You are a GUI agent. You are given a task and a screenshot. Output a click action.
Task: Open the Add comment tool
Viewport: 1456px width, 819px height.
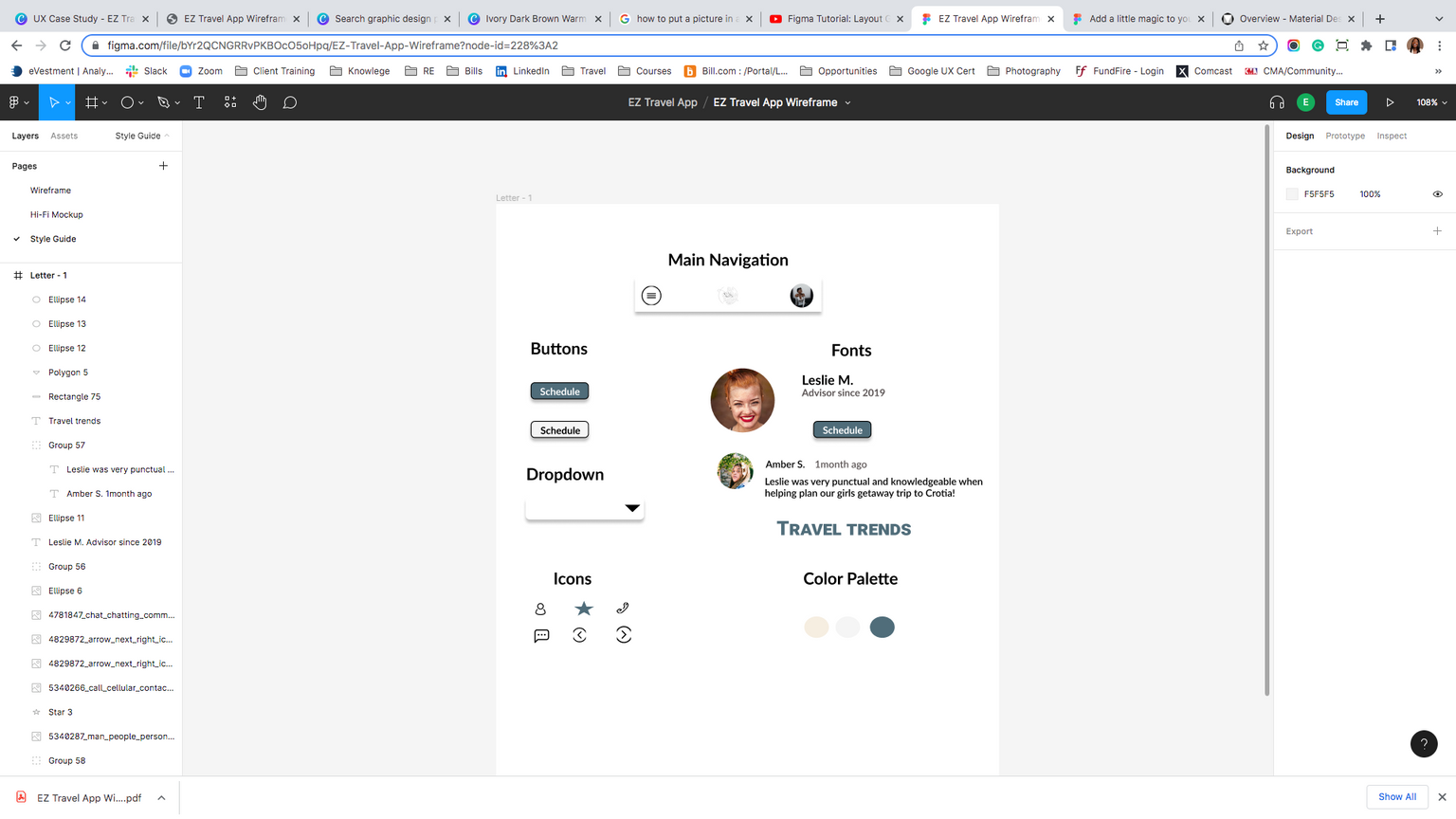point(290,102)
